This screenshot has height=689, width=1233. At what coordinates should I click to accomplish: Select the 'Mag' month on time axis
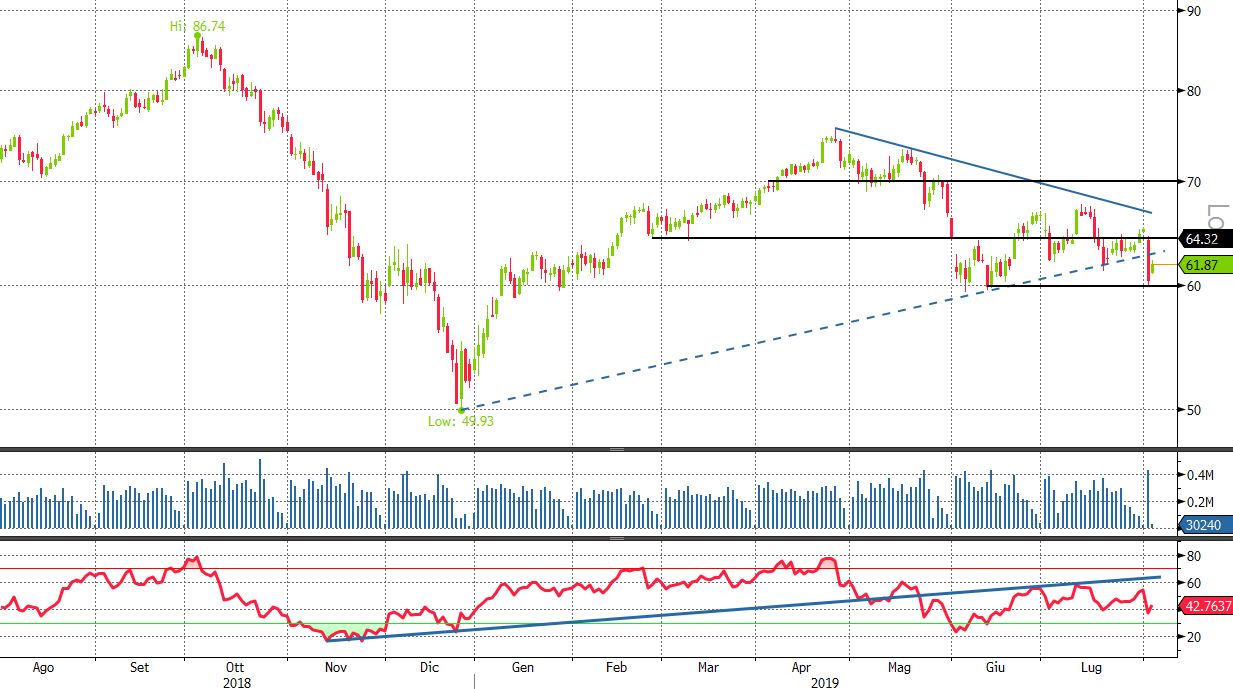coord(898,666)
